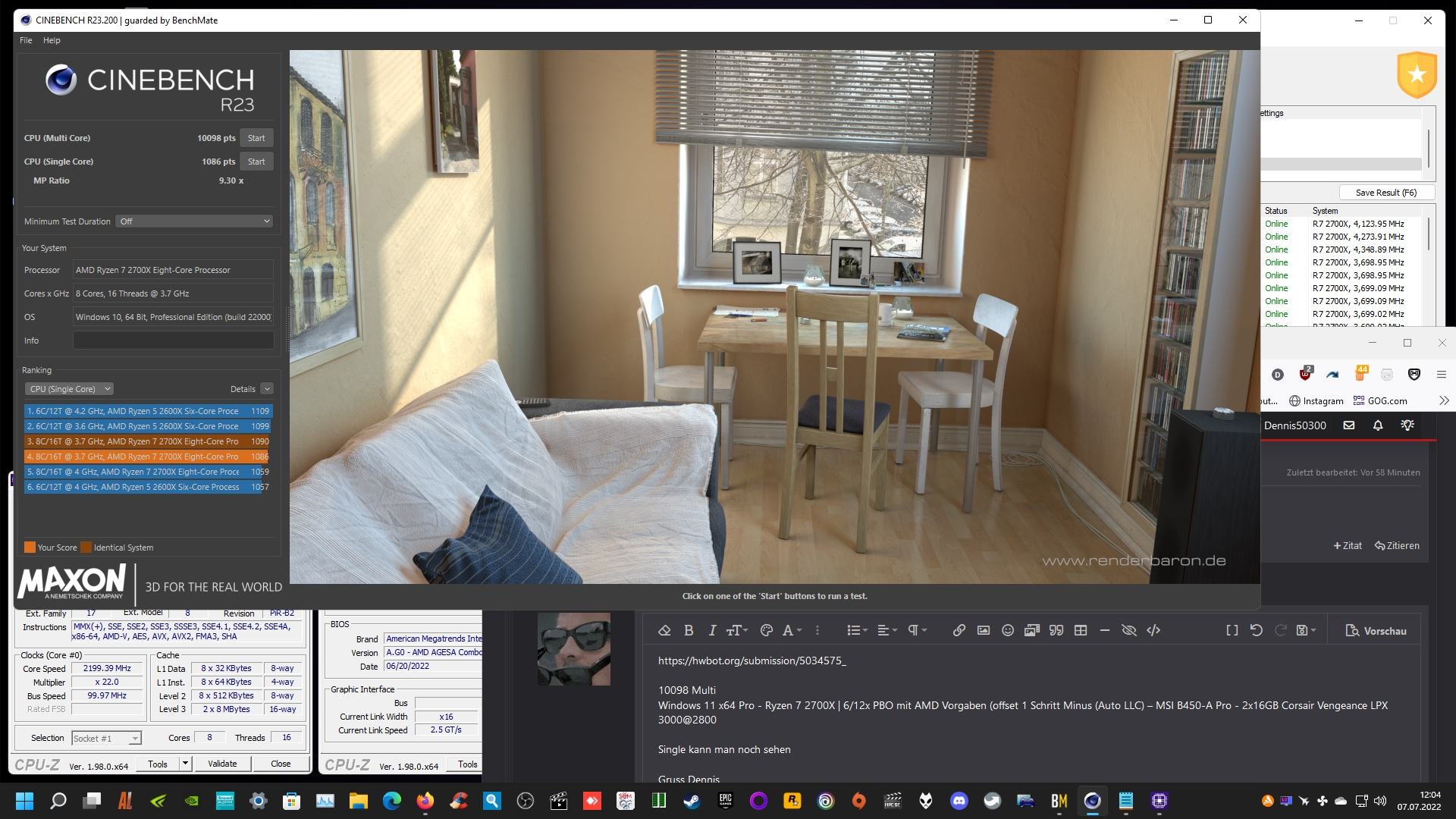This screenshot has width=1456, height=819.
Task: Click the italic formatting icon
Action: (711, 630)
